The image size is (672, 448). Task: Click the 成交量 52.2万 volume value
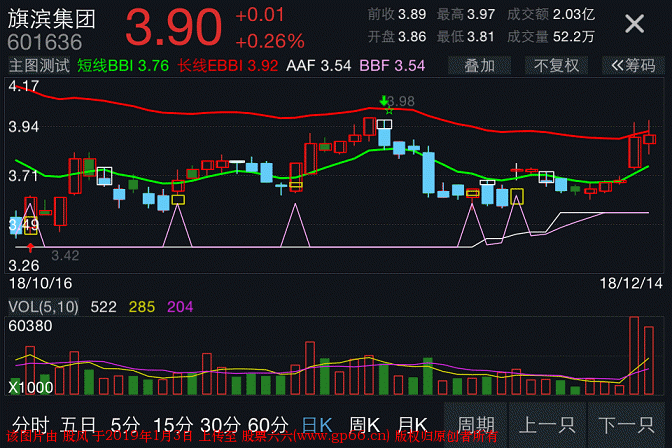pos(551,37)
